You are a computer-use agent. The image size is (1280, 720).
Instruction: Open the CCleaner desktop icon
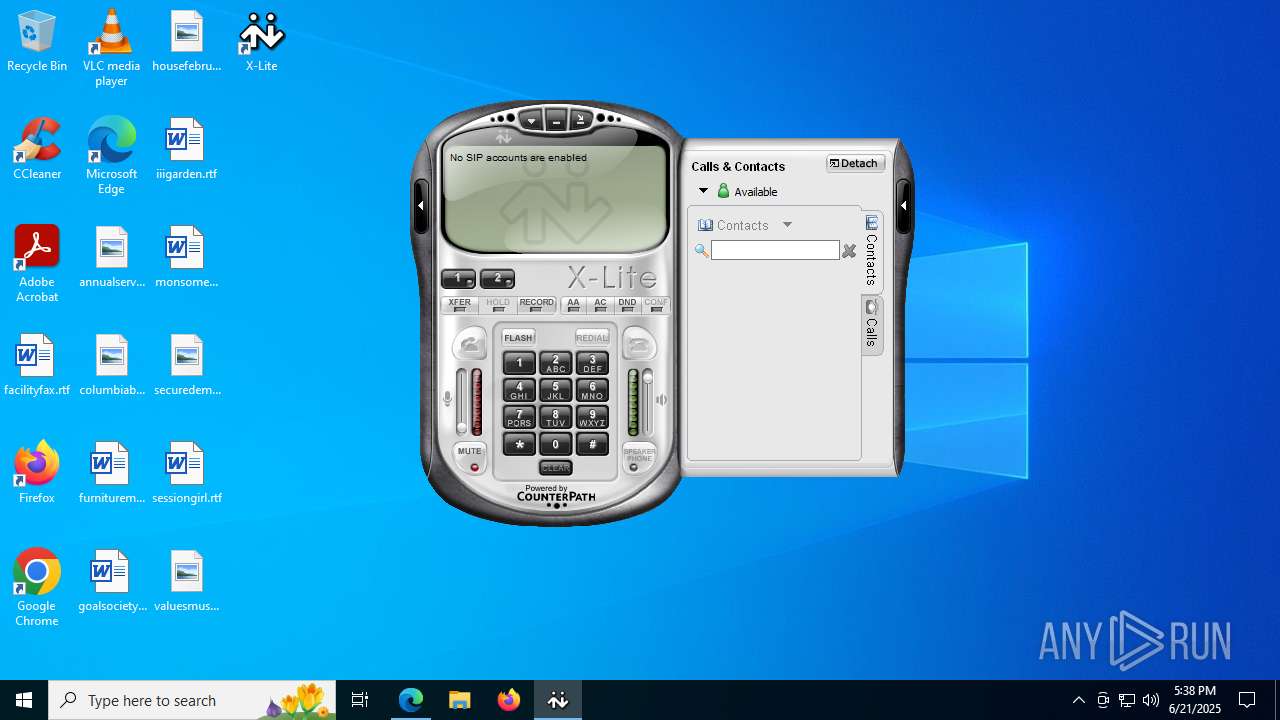pos(37,150)
